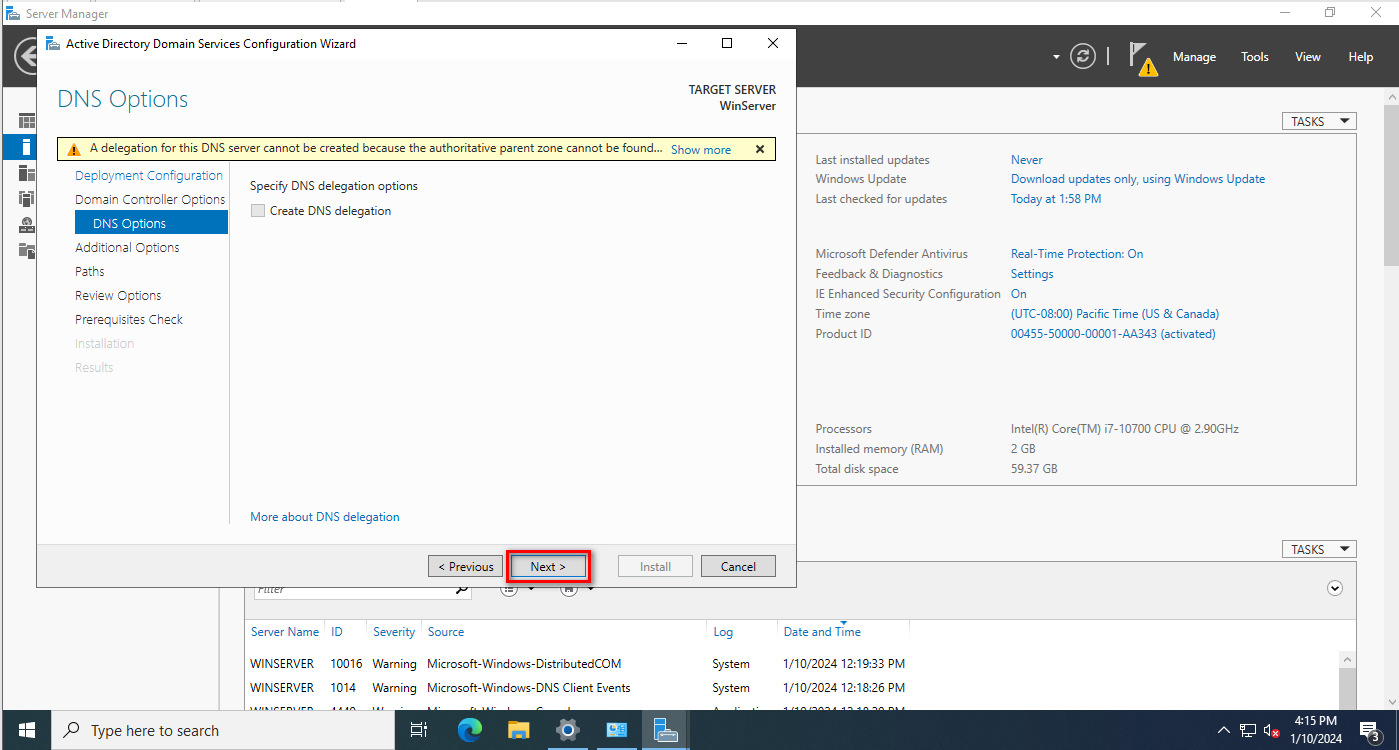This screenshot has width=1399, height=750.
Task: Click the Next button in the wizard
Action: pos(548,566)
